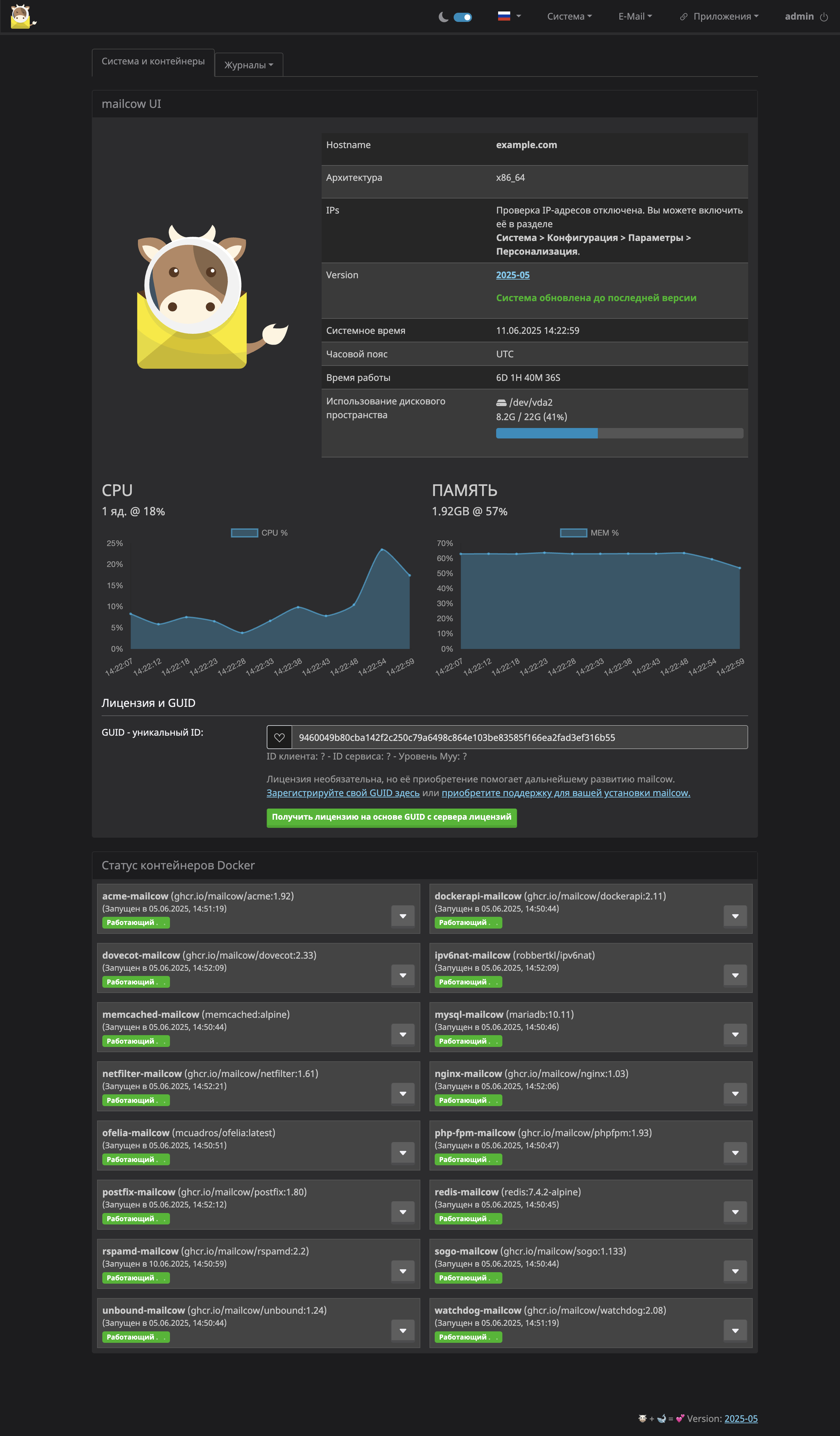
Task: Click sogo-mailcow Работающий status badge
Action: 468,1278
